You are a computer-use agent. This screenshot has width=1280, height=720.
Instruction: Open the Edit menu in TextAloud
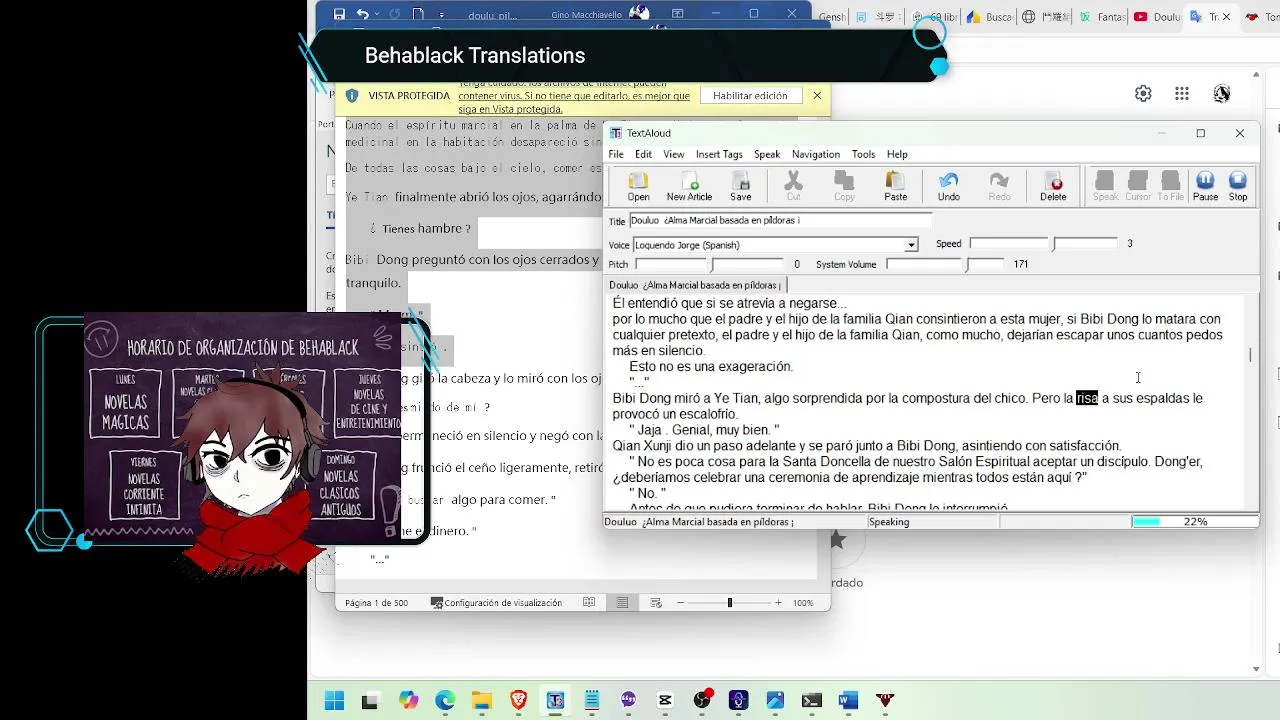[x=643, y=154]
